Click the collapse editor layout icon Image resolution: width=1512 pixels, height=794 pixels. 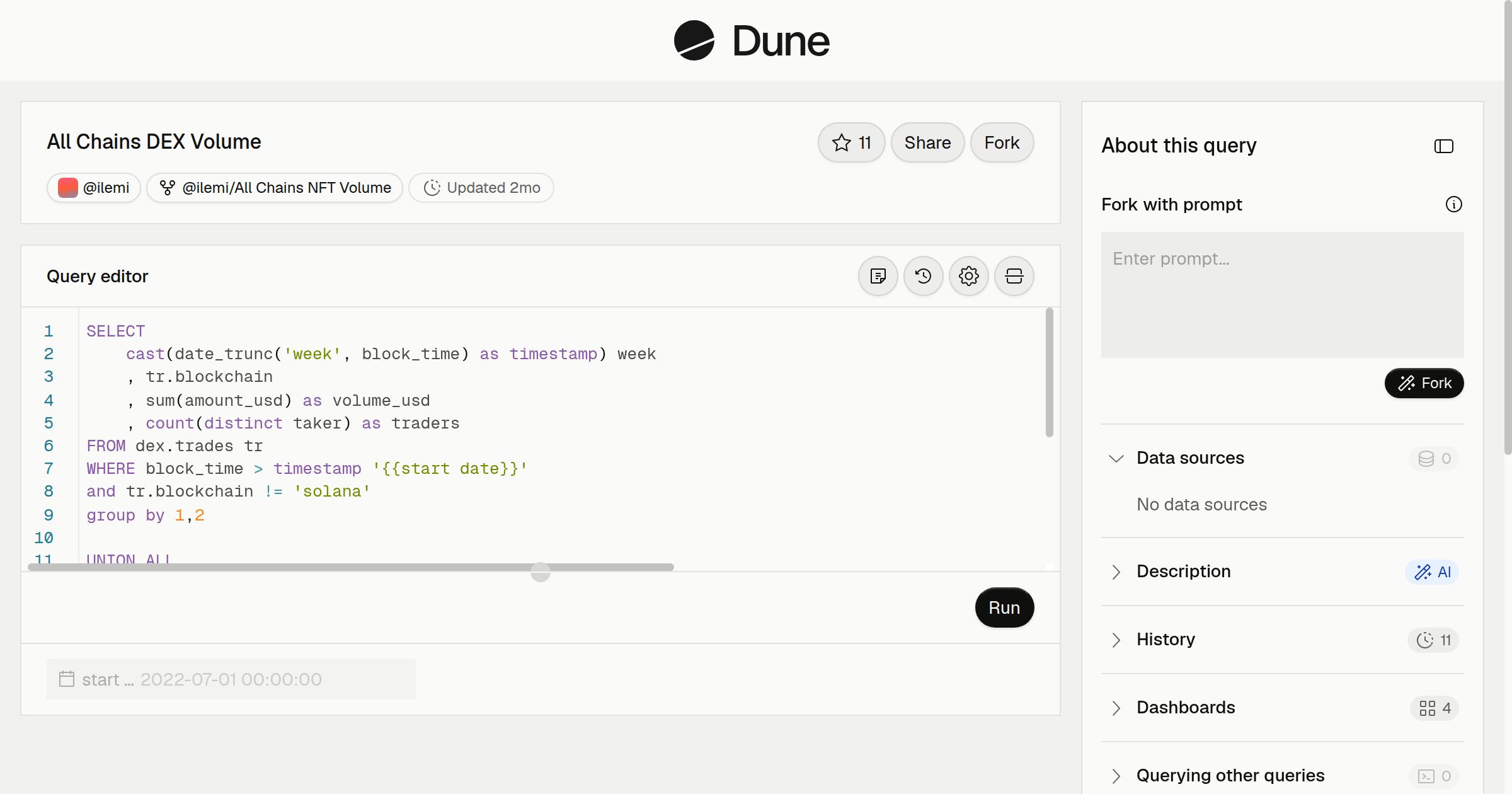1014,276
